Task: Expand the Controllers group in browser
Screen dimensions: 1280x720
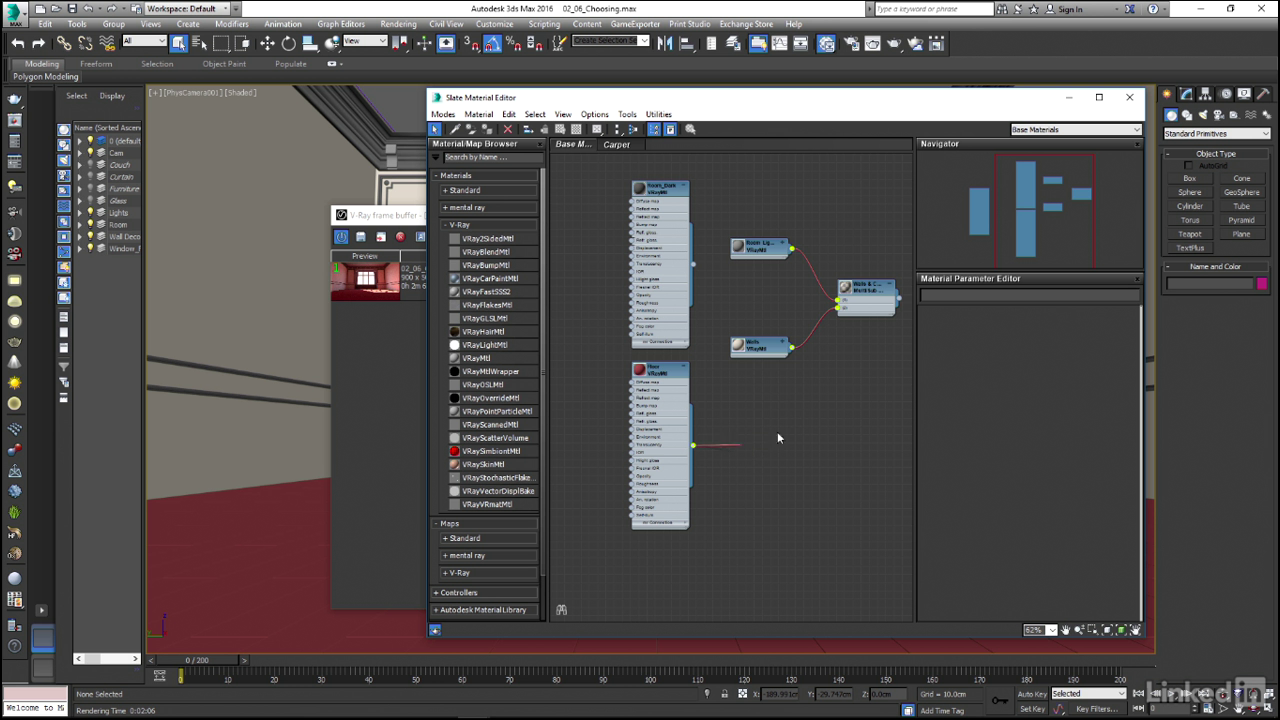Action: (x=485, y=592)
